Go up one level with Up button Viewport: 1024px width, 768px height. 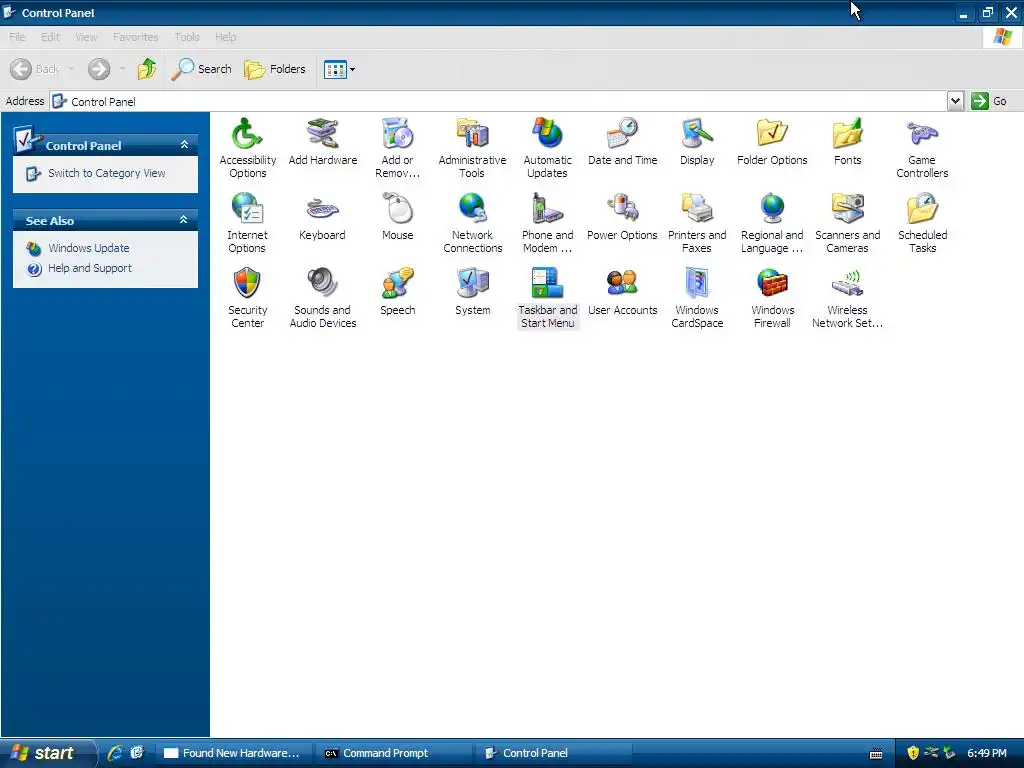point(147,69)
